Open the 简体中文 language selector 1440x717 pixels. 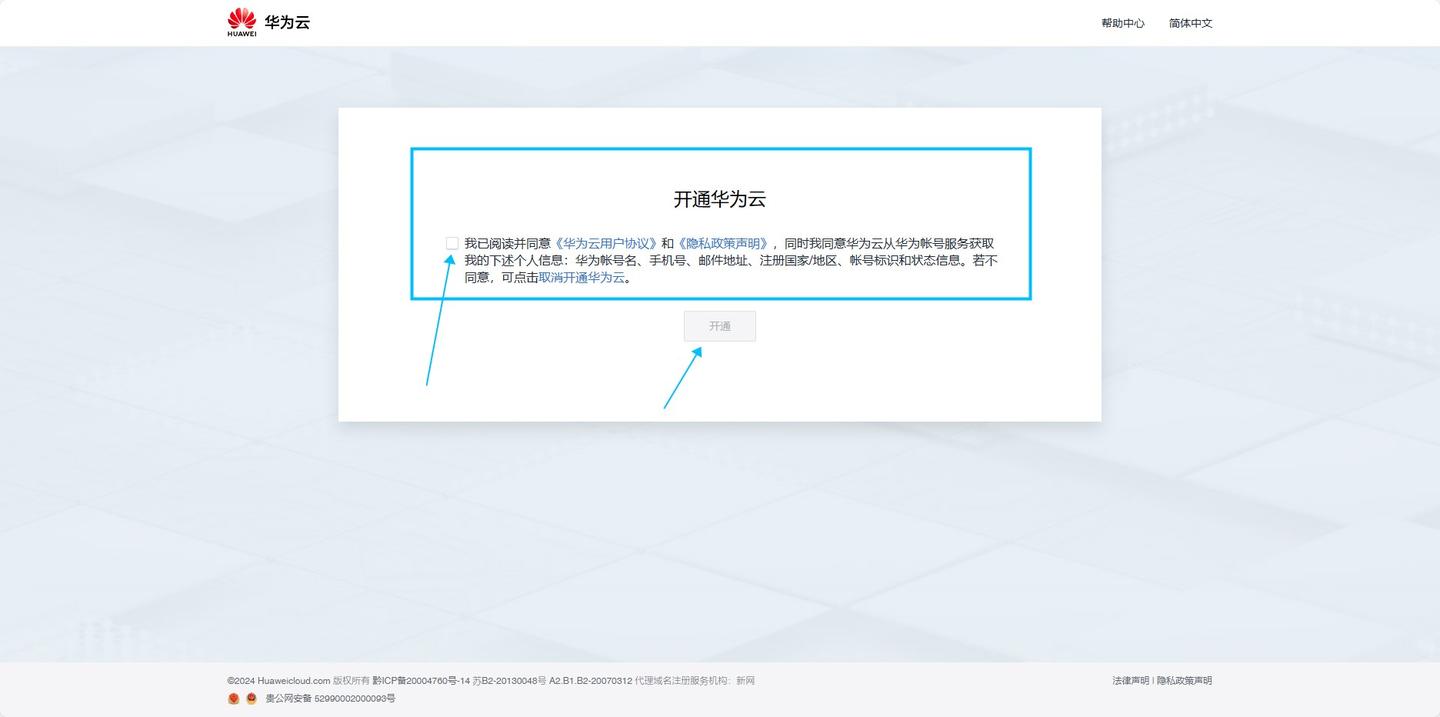(x=1191, y=23)
